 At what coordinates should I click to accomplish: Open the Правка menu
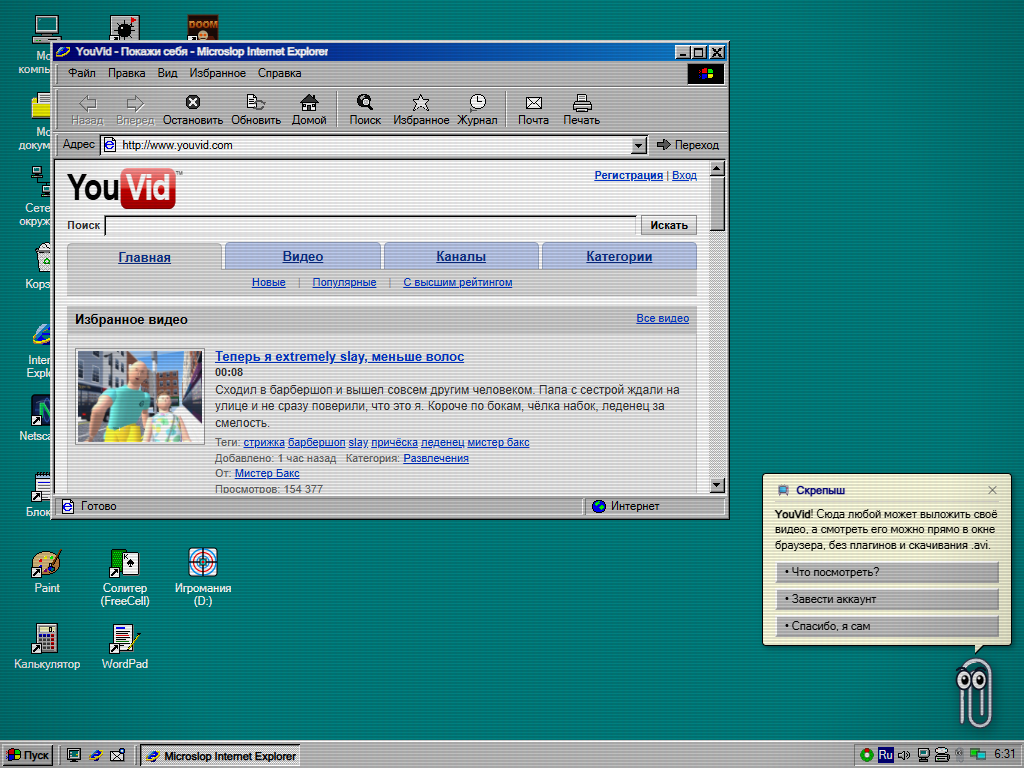point(127,73)
